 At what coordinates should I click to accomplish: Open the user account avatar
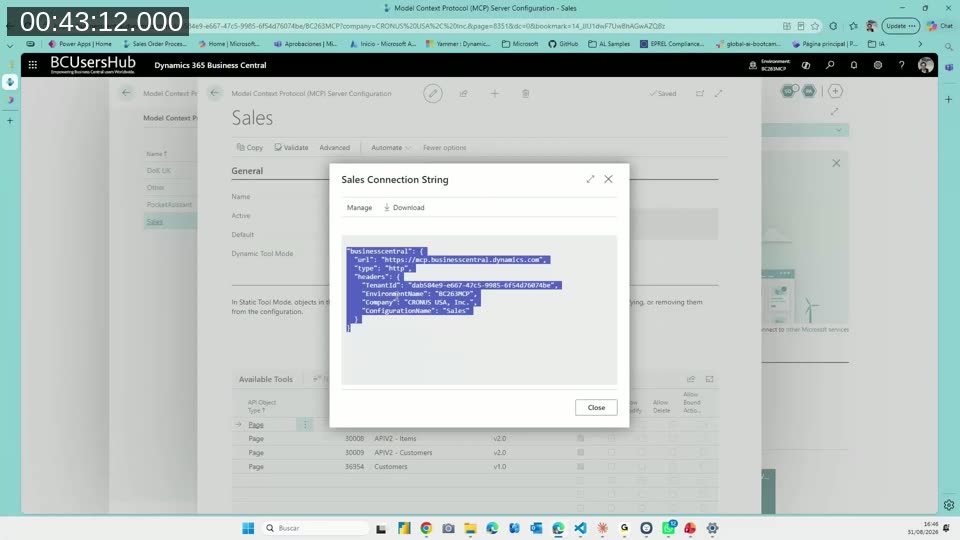(x=926, y=65)
